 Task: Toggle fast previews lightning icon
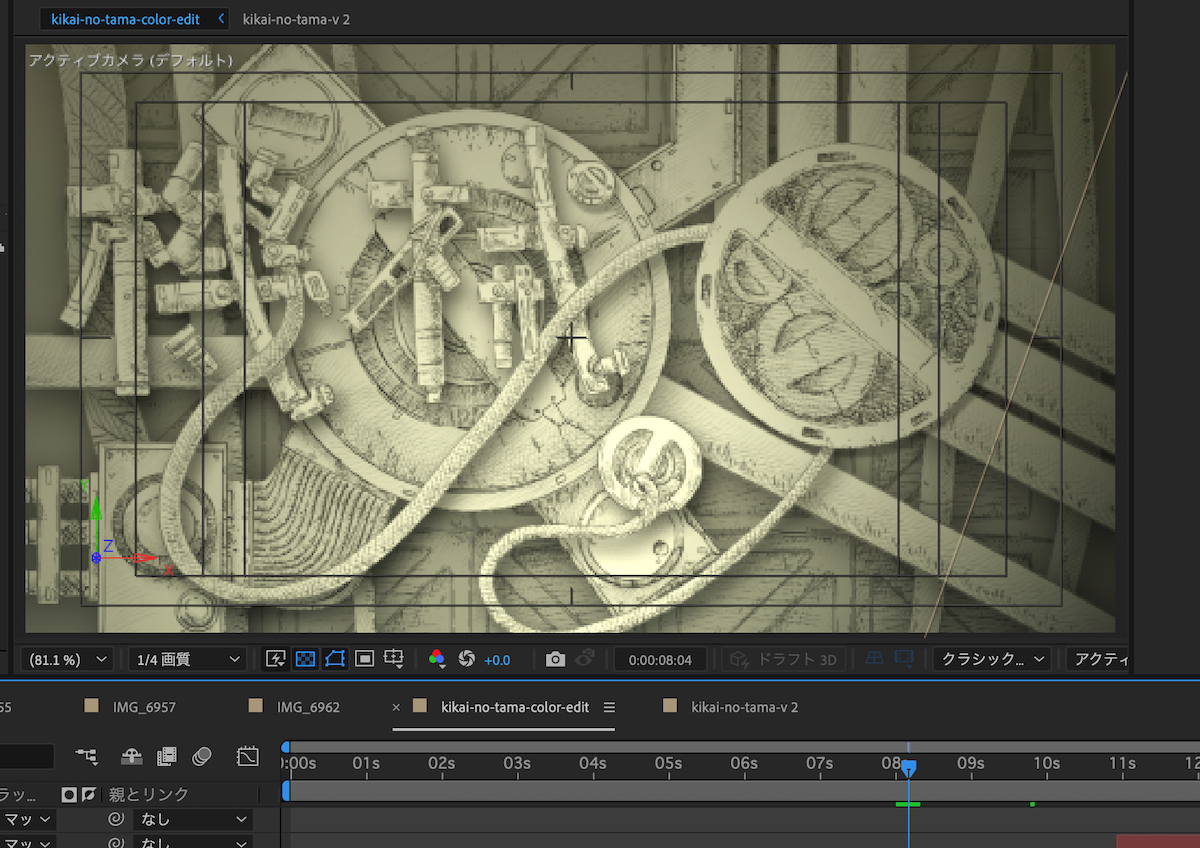[x=276, y=659]
